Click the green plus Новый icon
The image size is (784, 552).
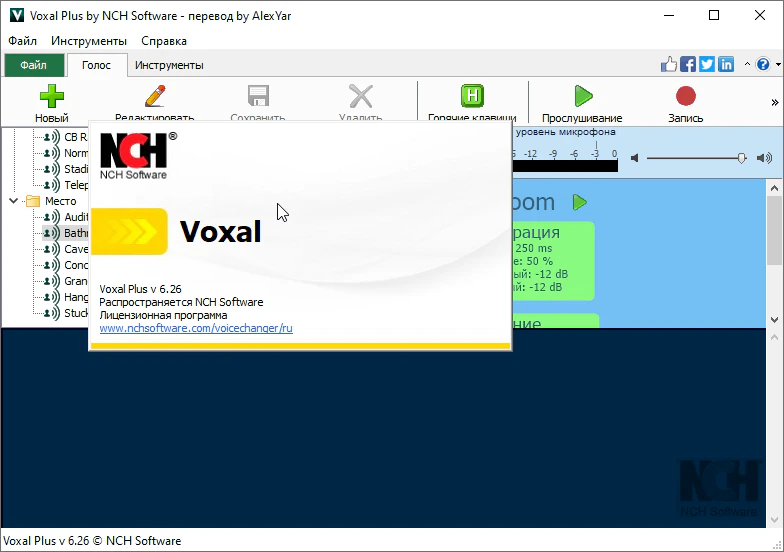pos(51,97)
